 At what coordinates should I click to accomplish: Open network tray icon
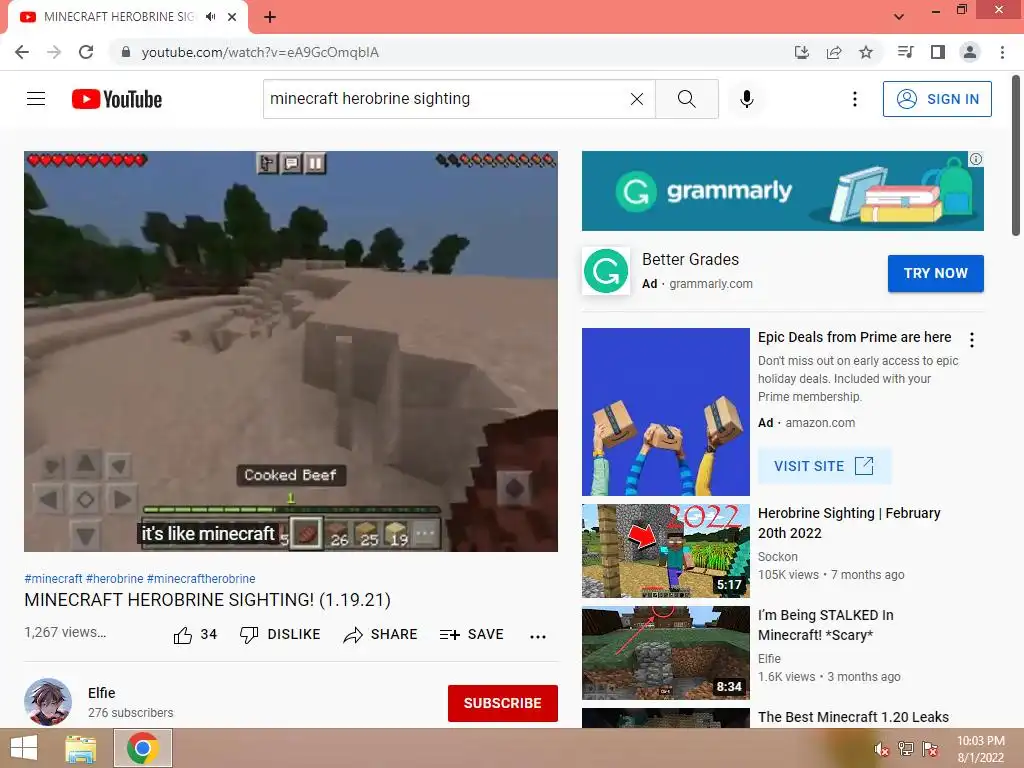pyautogui.click(x=905, y=749)
